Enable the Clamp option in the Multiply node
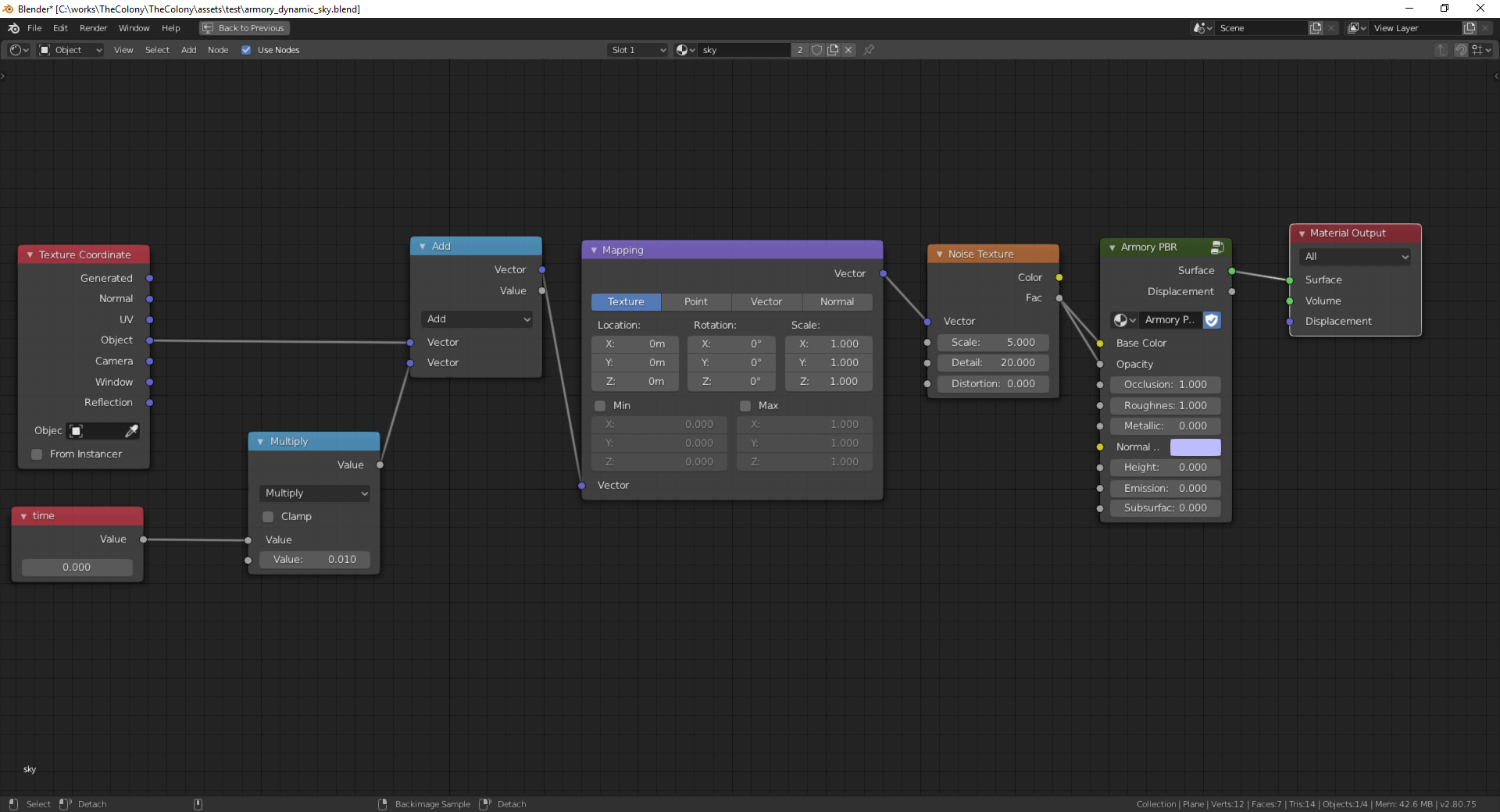 pyautogui.click(x=266, y=516)
